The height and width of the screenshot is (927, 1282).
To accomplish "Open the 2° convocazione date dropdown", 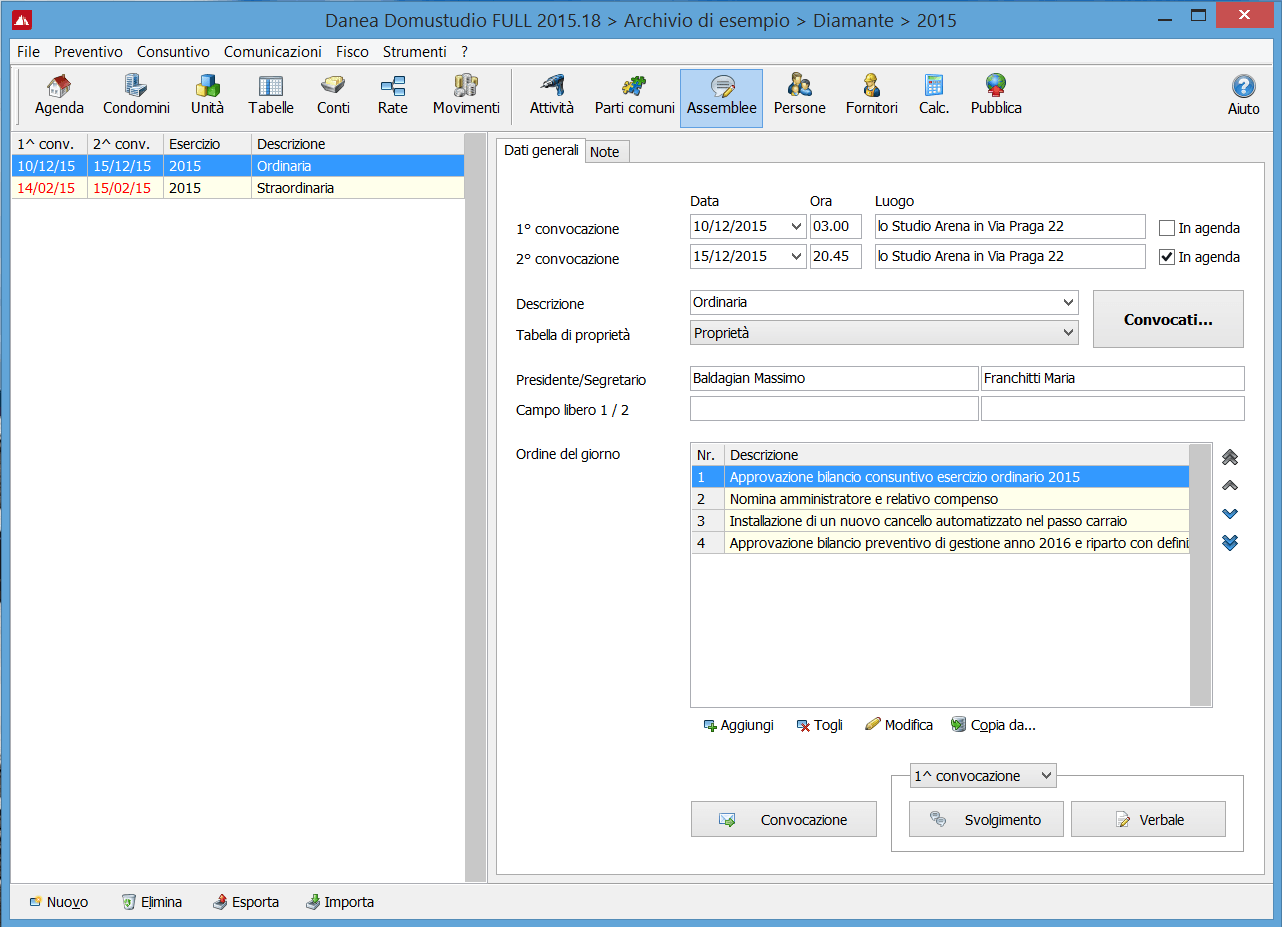I will (796, 256).
